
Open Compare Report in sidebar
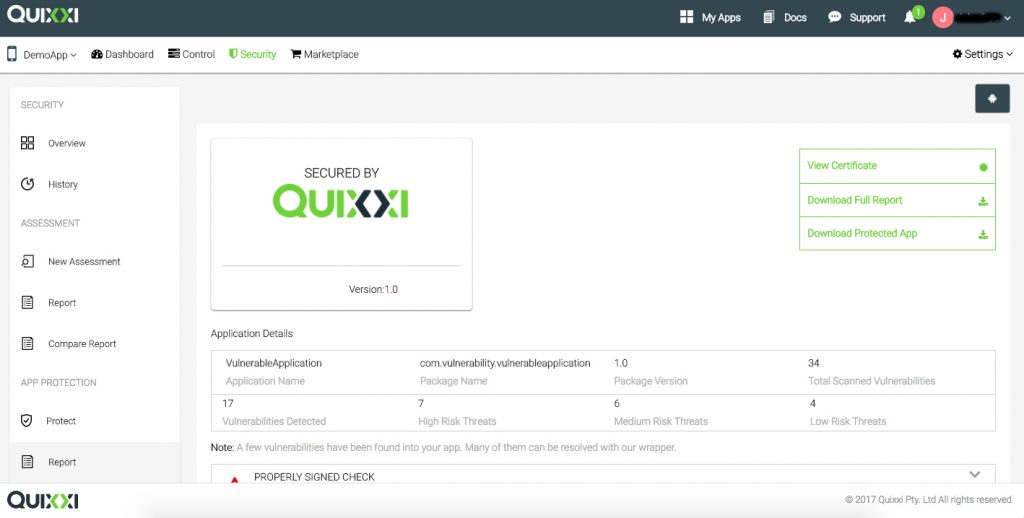tap(82, 344)
